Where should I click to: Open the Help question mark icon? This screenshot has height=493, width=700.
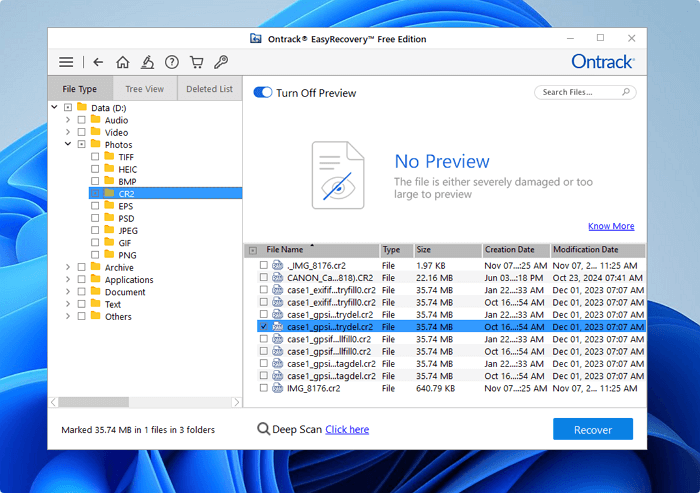(x=172, y=62)
